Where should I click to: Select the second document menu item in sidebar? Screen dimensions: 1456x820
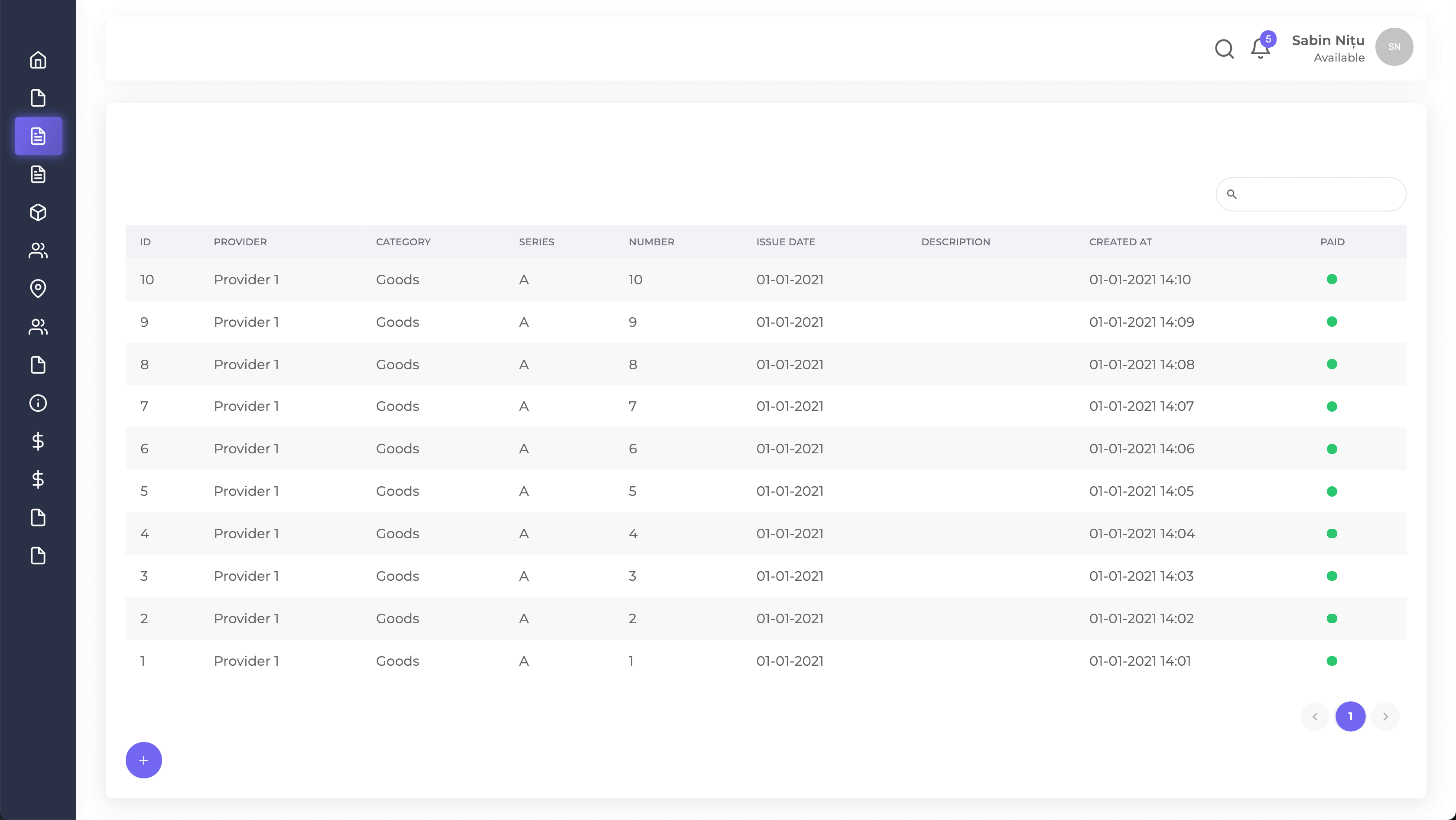(38, 98)
